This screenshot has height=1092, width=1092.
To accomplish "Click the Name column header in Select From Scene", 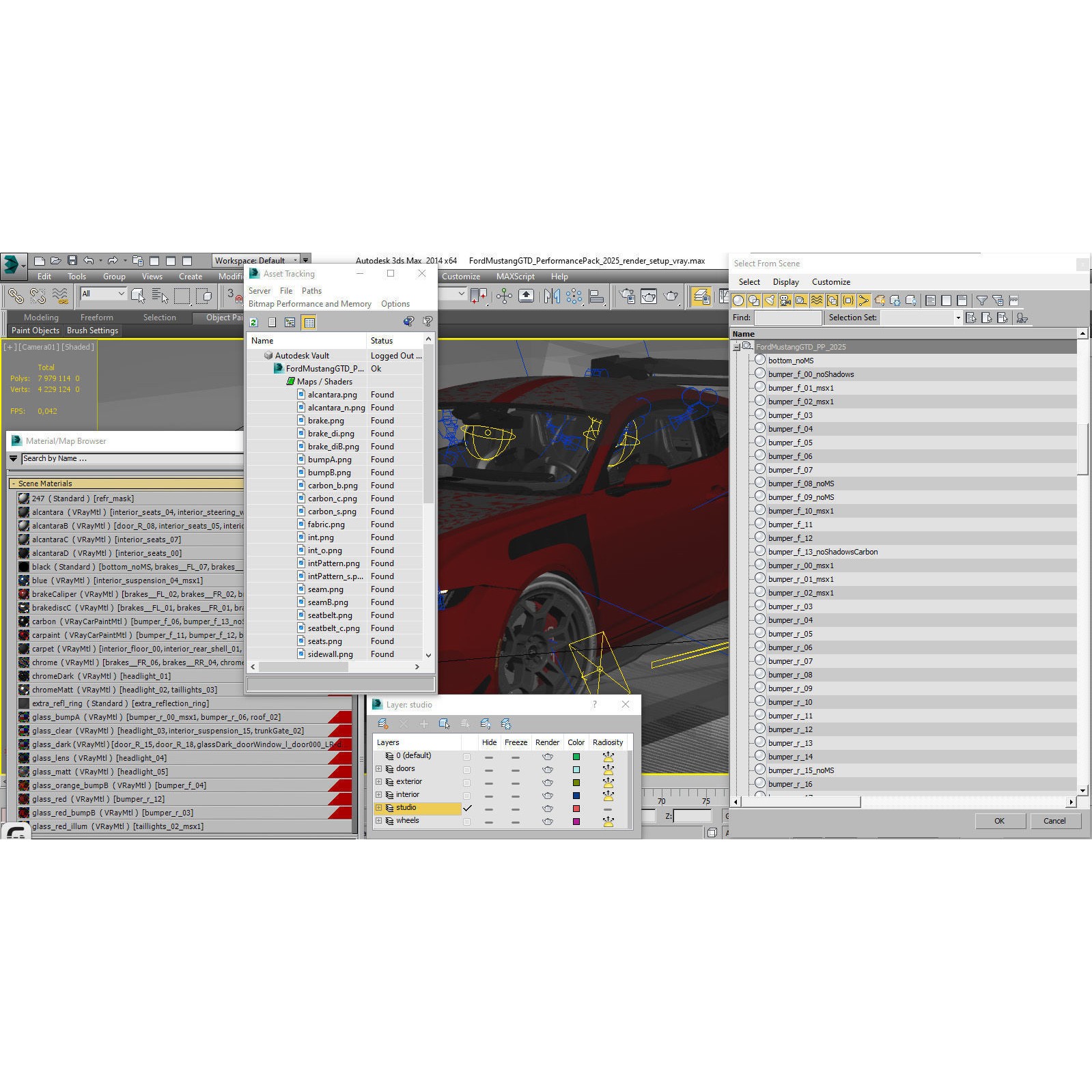I will (x=904, y=334).
